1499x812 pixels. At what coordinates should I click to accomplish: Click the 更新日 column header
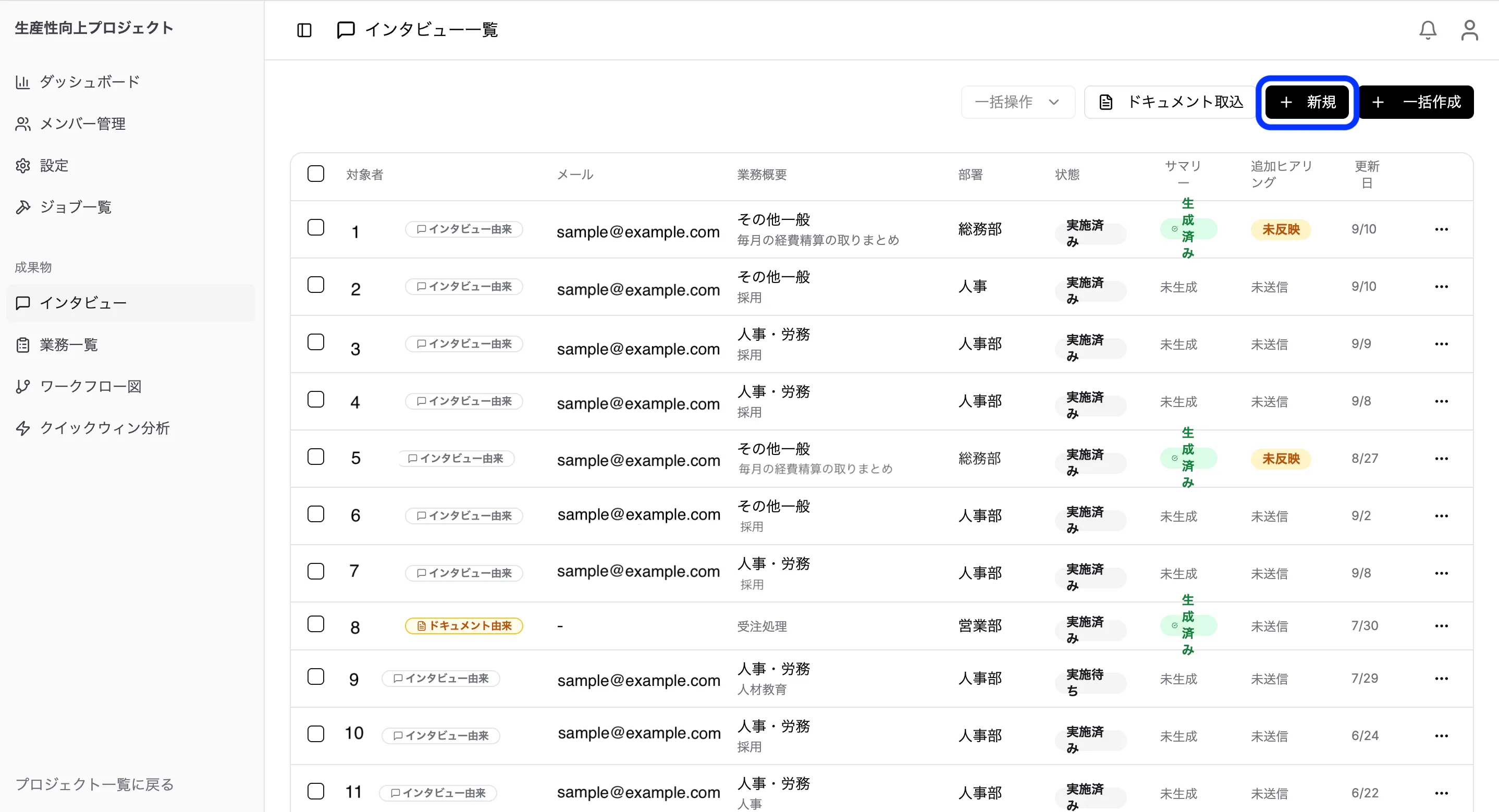(1367, 174)
